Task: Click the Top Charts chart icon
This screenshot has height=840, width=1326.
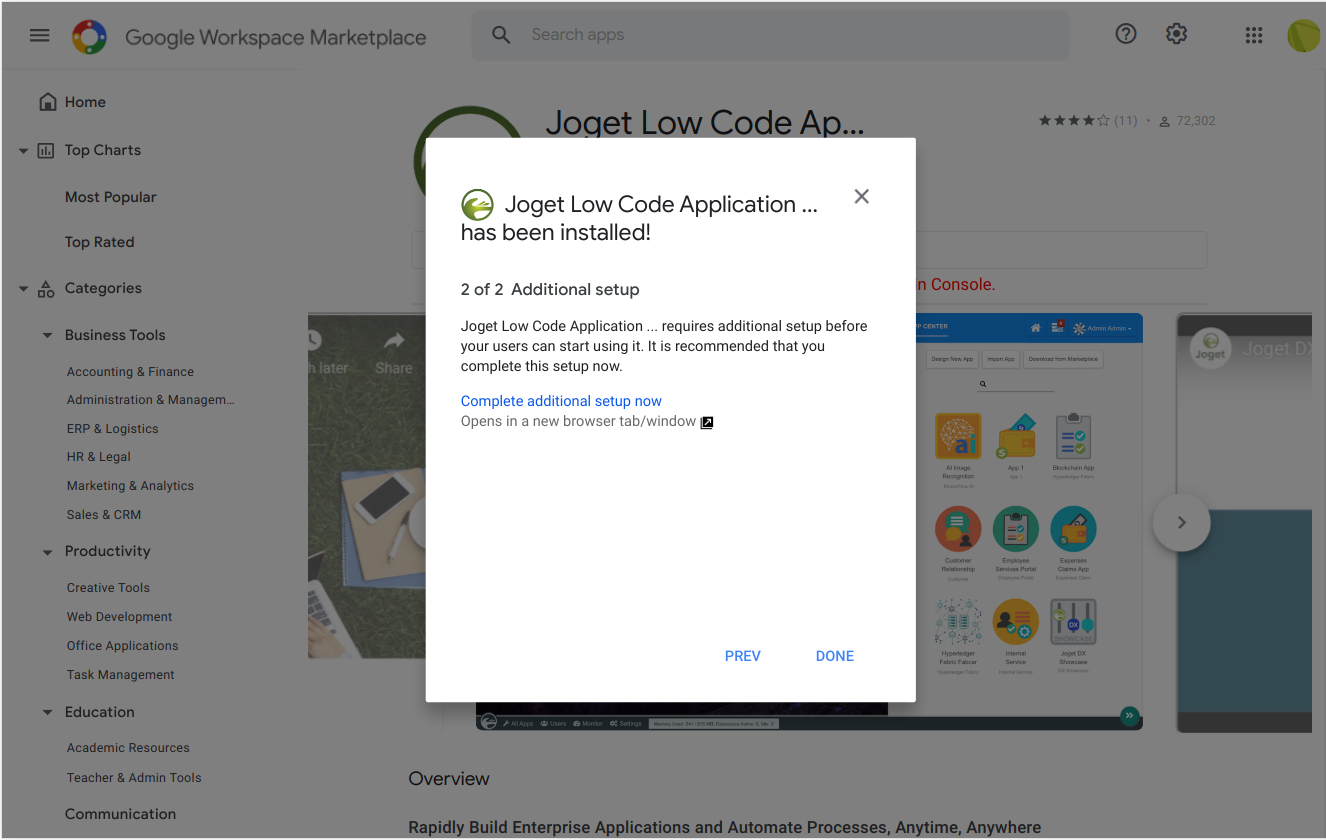Action: pyautogui.click(x=46, y=151)
